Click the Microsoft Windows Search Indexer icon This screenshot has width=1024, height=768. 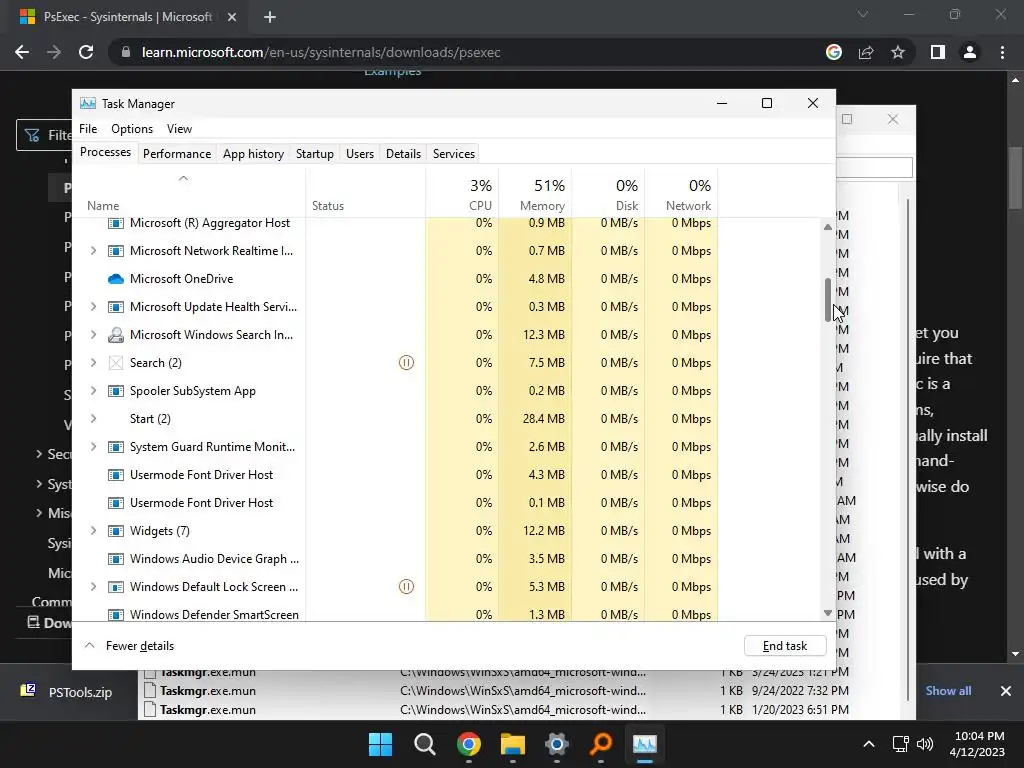click(x=116, y=335)
